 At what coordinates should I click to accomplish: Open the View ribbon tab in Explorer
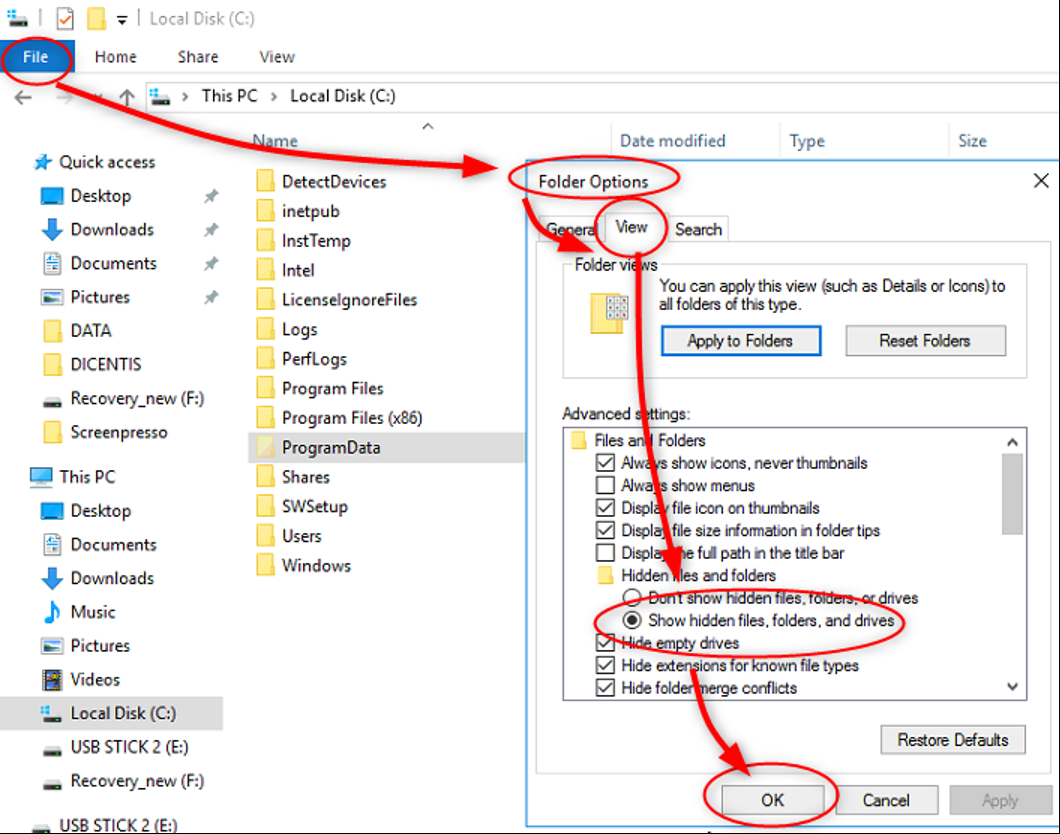point(277,57)
